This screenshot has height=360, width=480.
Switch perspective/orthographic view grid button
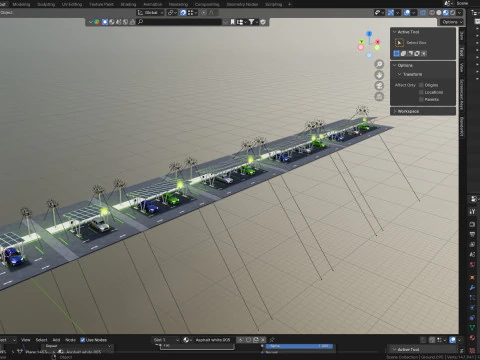(379, 97)
